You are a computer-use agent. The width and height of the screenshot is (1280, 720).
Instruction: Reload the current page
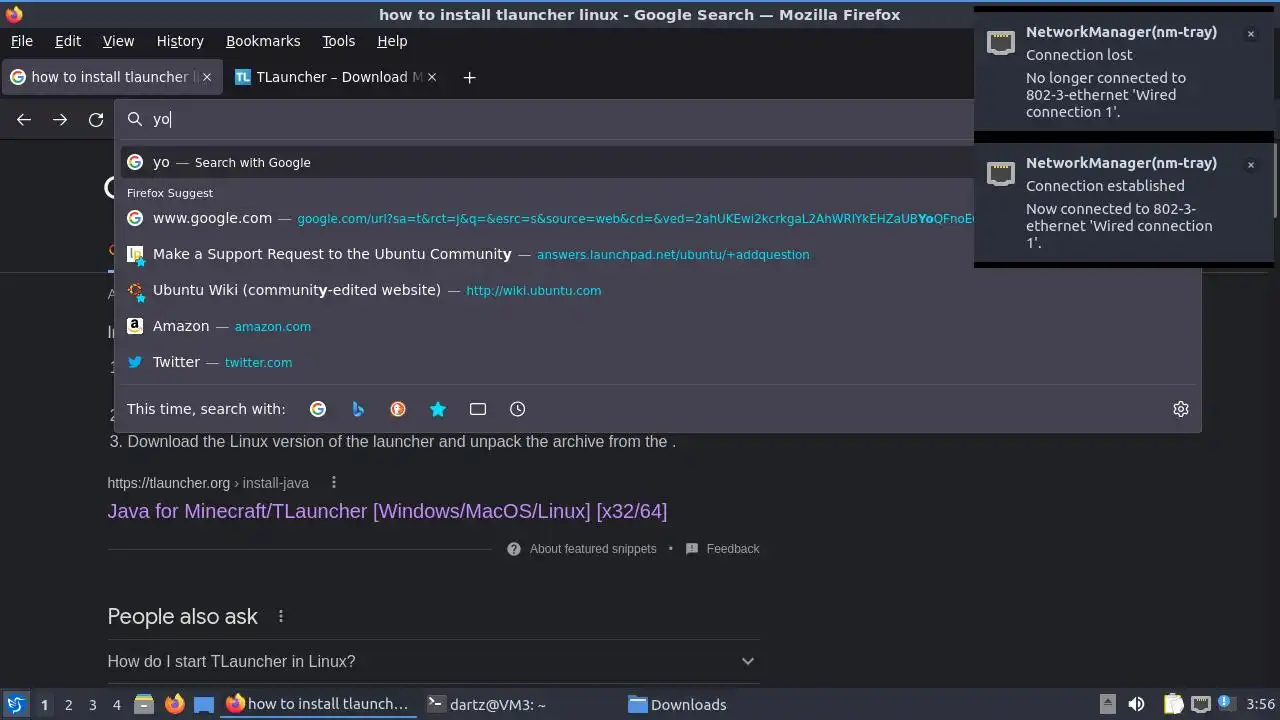pos(96,119)
